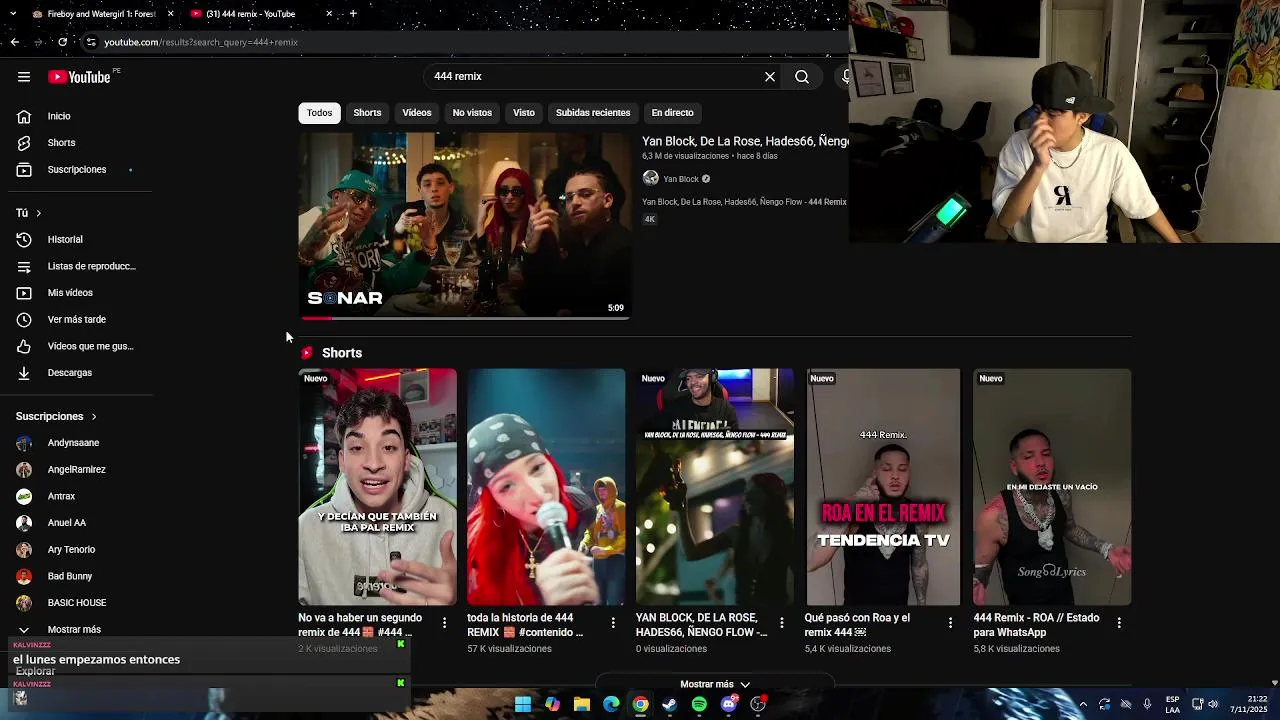Open Discord from the taskbar
Screen dimensions: 1280x720
click(729, 704)
